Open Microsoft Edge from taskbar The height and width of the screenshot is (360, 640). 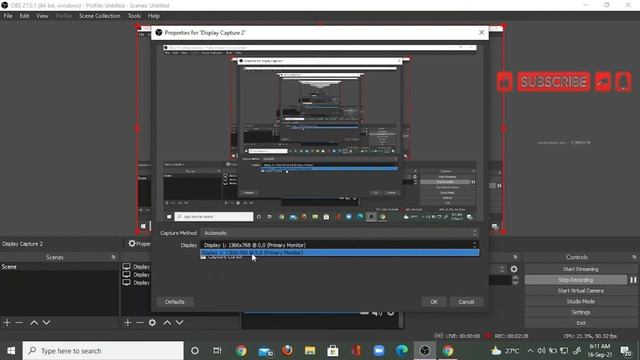tap(402, 351)
